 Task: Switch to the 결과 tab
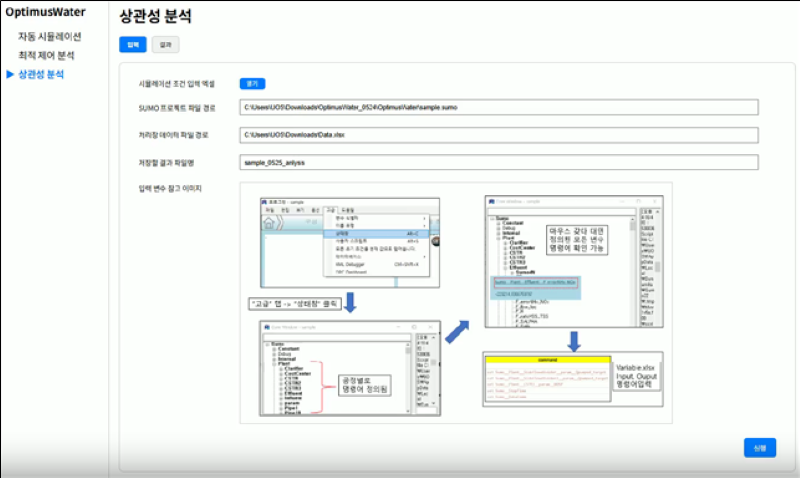pos(167,45)
